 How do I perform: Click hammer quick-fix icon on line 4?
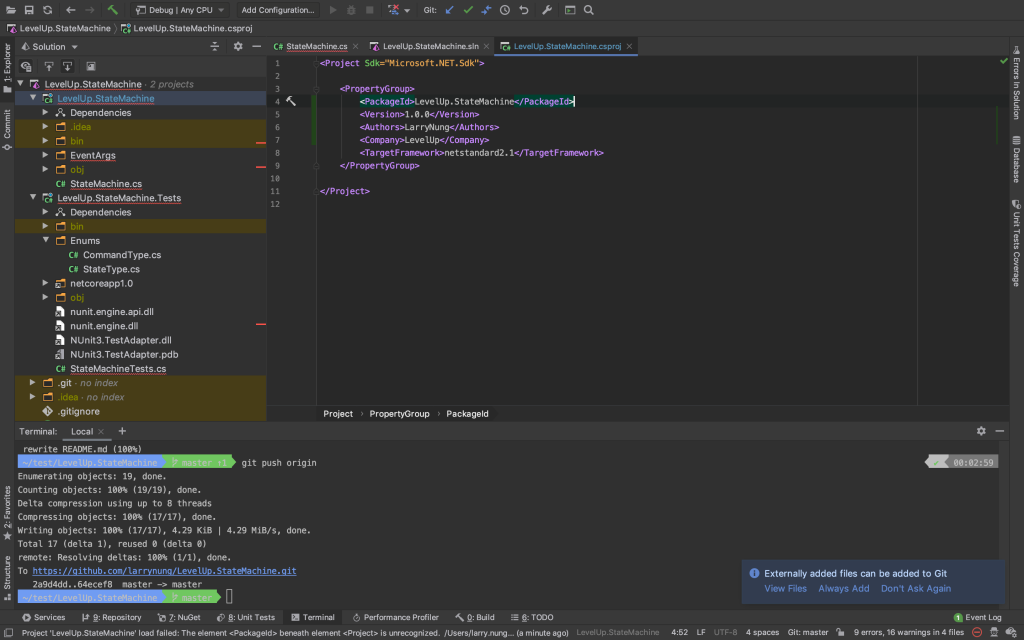pyautogui.click(x=291, y=101)
